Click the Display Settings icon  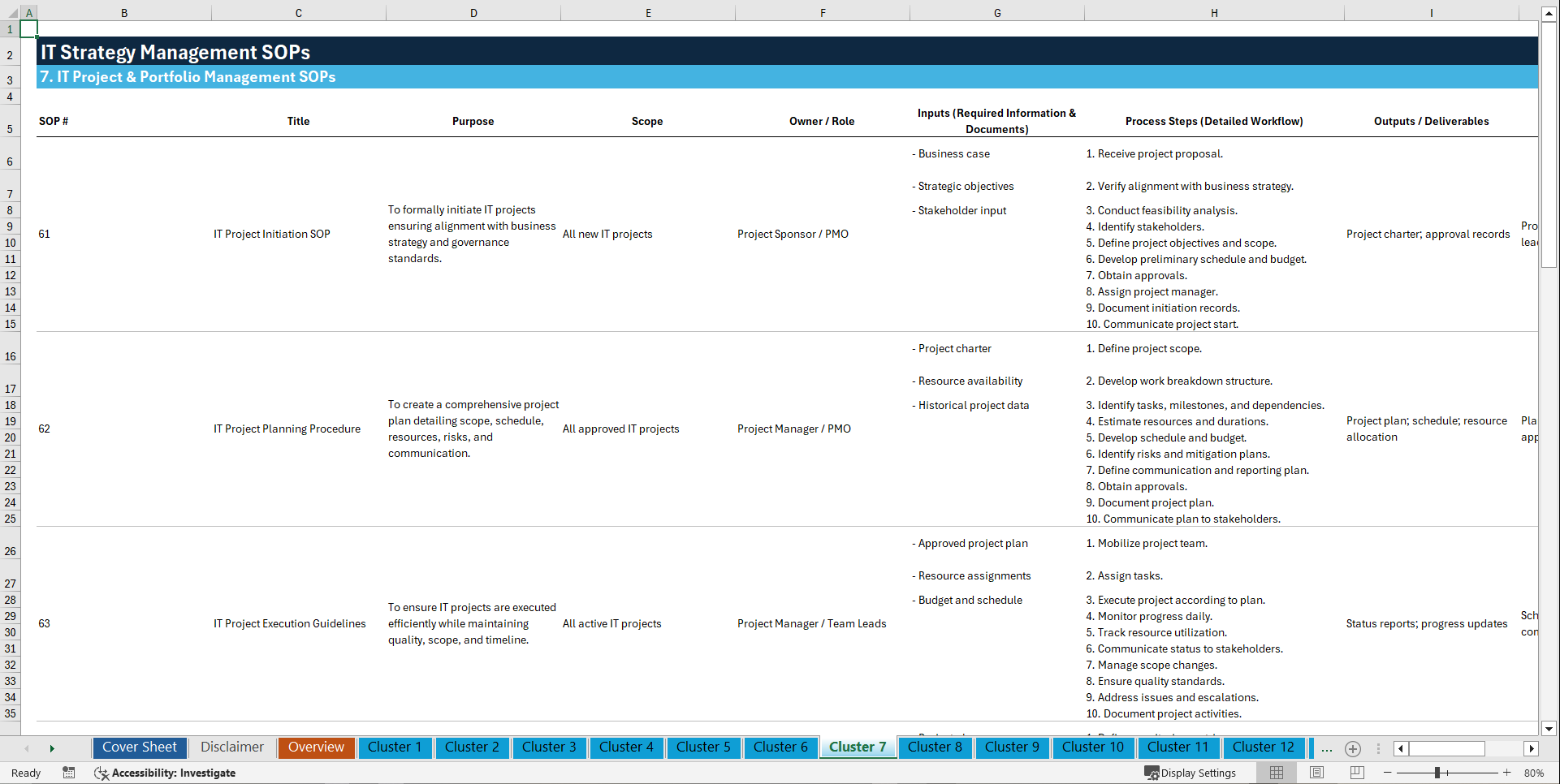tap(1152, 773)
